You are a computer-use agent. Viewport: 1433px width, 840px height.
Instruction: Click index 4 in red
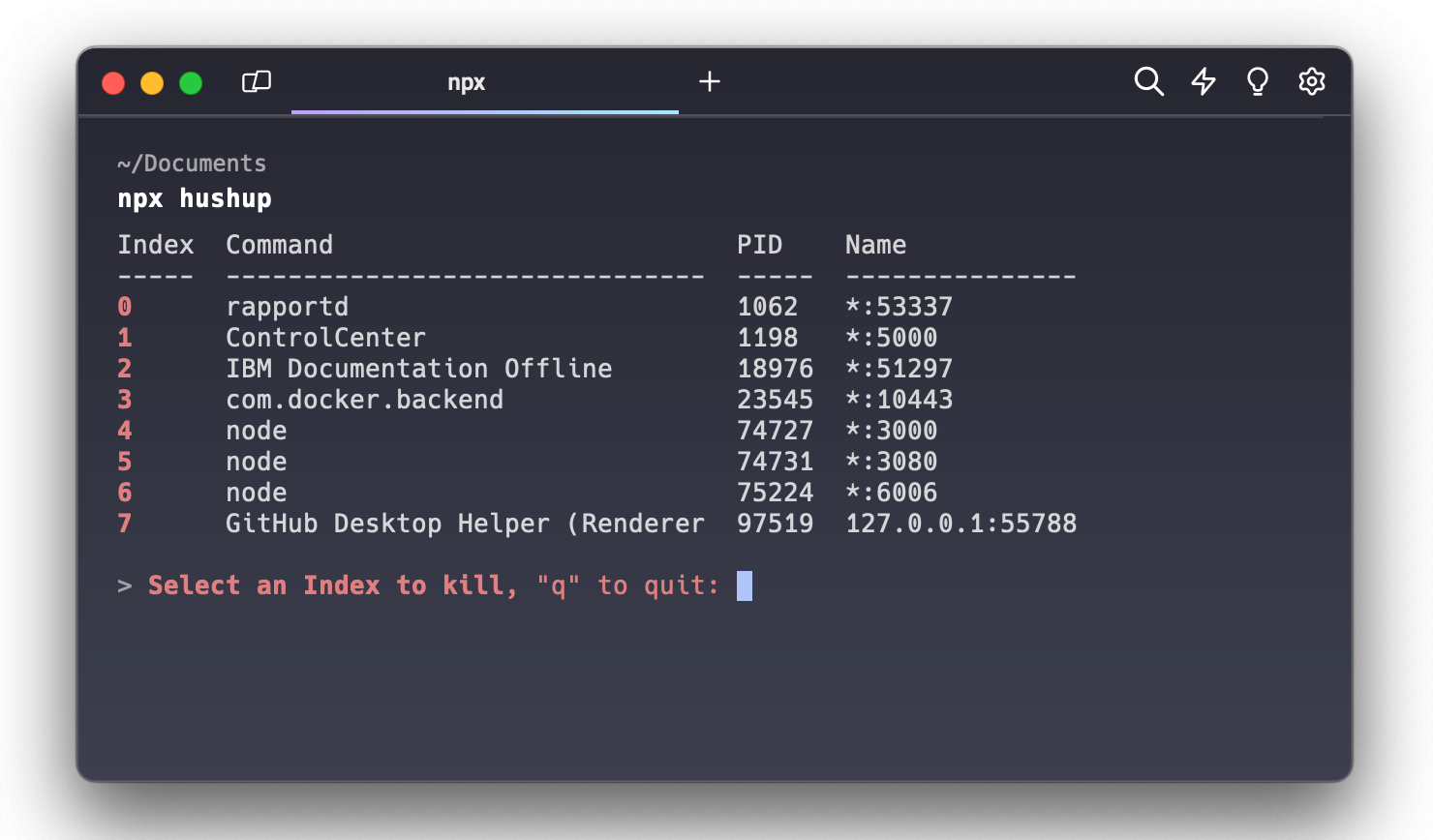pos(125,431)
